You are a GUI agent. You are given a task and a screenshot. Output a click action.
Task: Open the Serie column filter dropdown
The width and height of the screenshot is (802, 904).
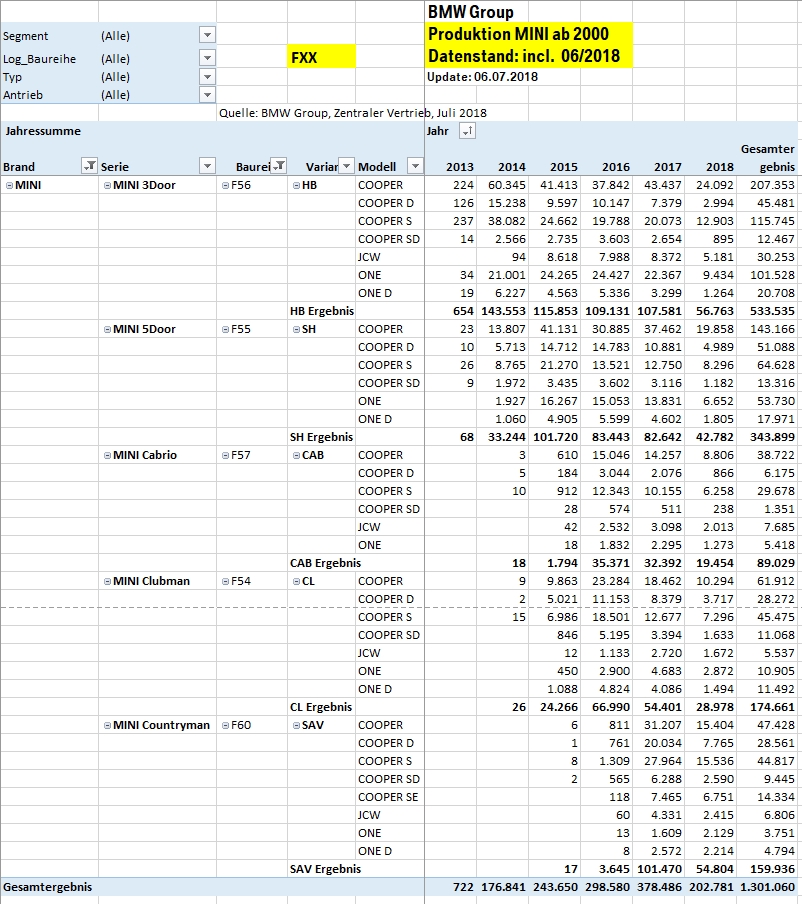[208, 166]
